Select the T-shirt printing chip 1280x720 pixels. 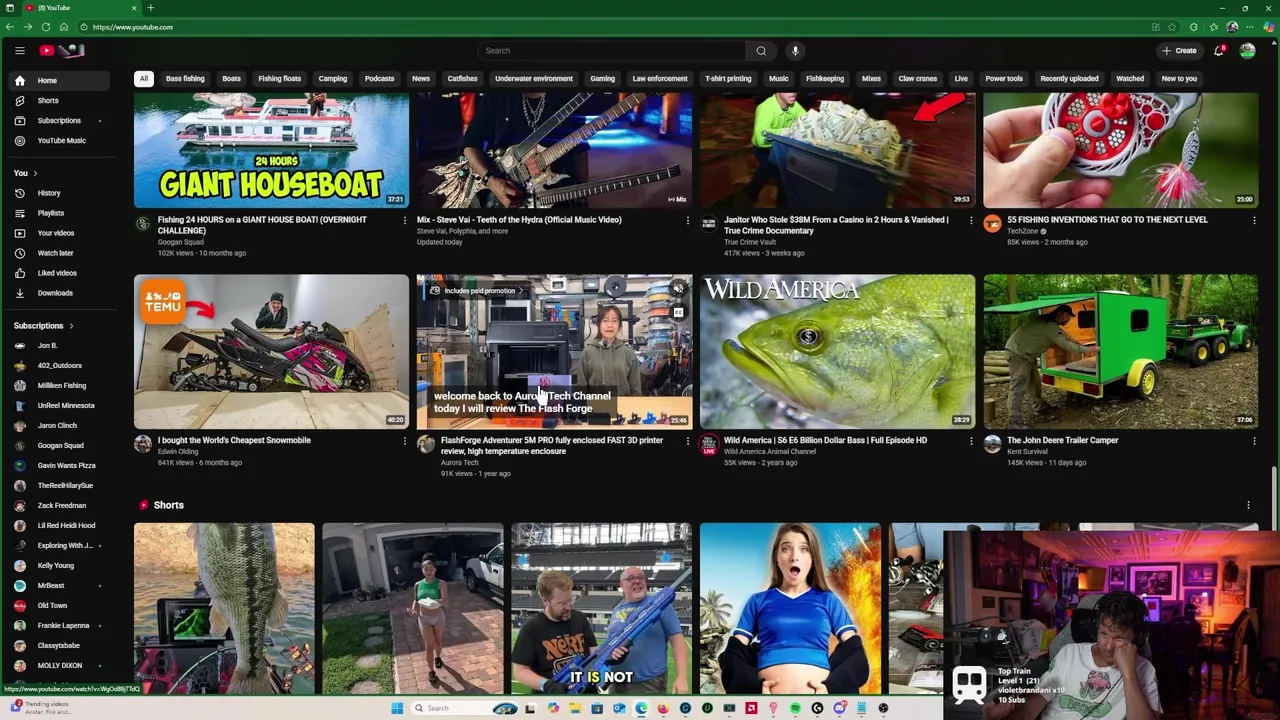click(x=728, y=79)
